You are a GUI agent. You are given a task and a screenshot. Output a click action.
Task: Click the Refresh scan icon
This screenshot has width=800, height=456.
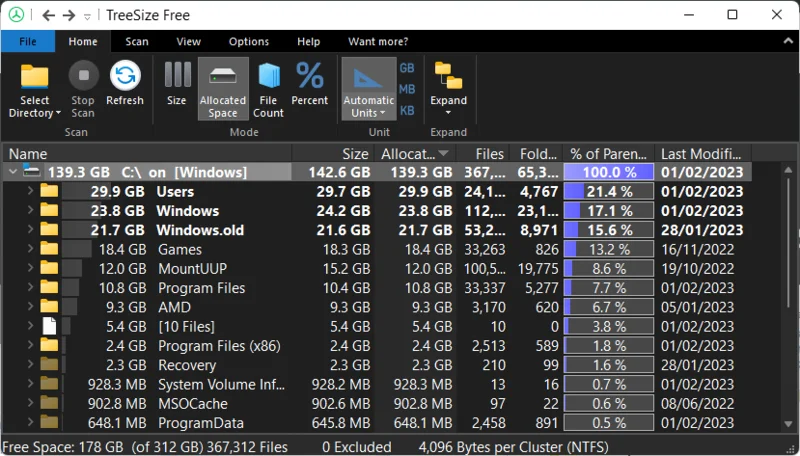point(125,78)
